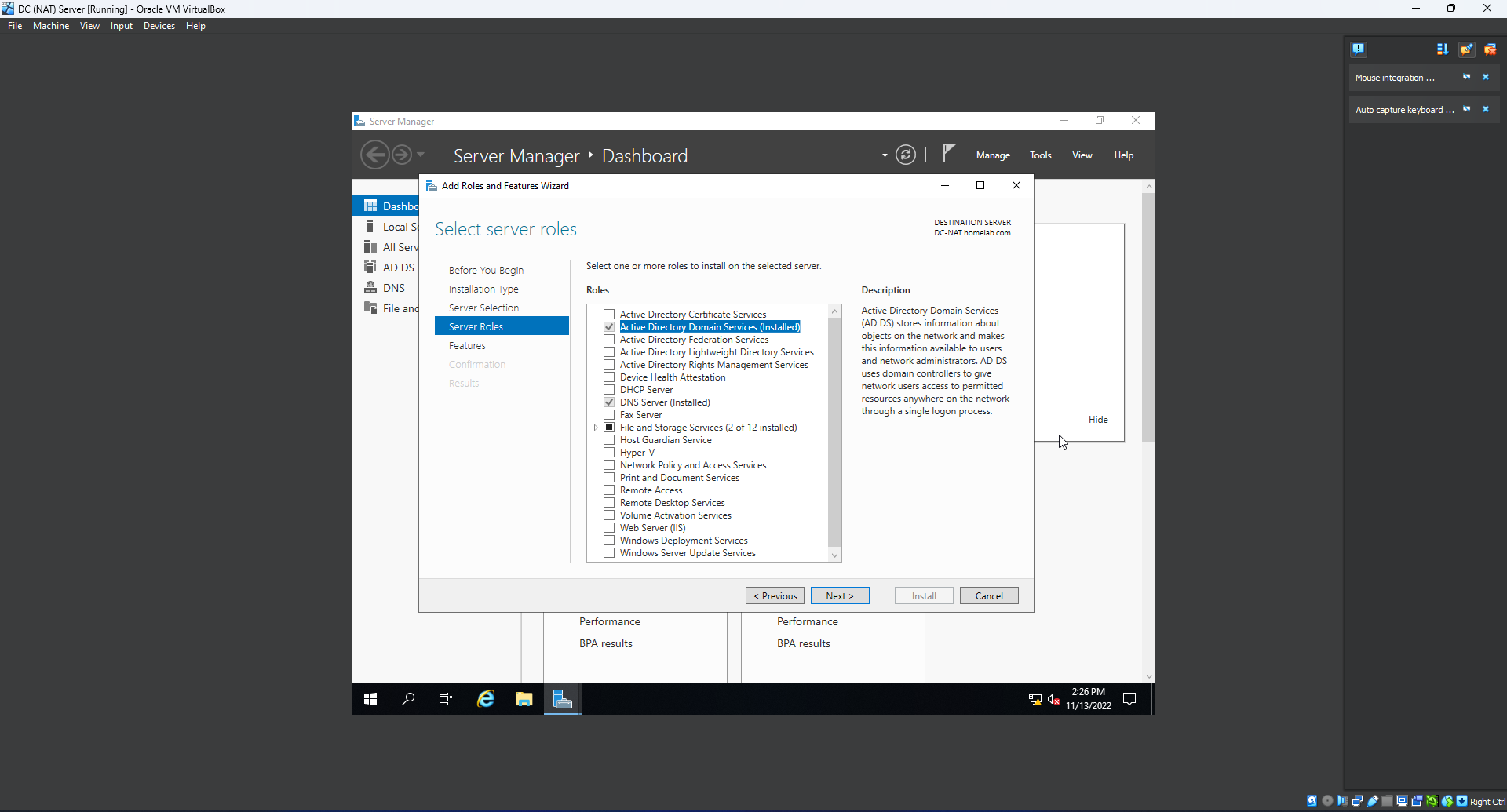Open the notifications flag in Server Manager
Image resolution: width=1507 pixels, height=812 pixels.
[948, 153]
